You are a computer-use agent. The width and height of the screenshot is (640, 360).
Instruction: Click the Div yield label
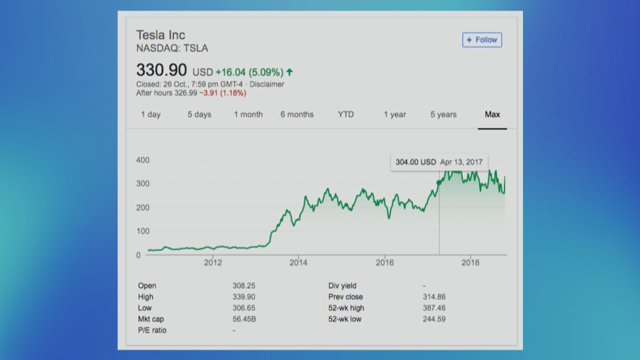click(342, 286)
